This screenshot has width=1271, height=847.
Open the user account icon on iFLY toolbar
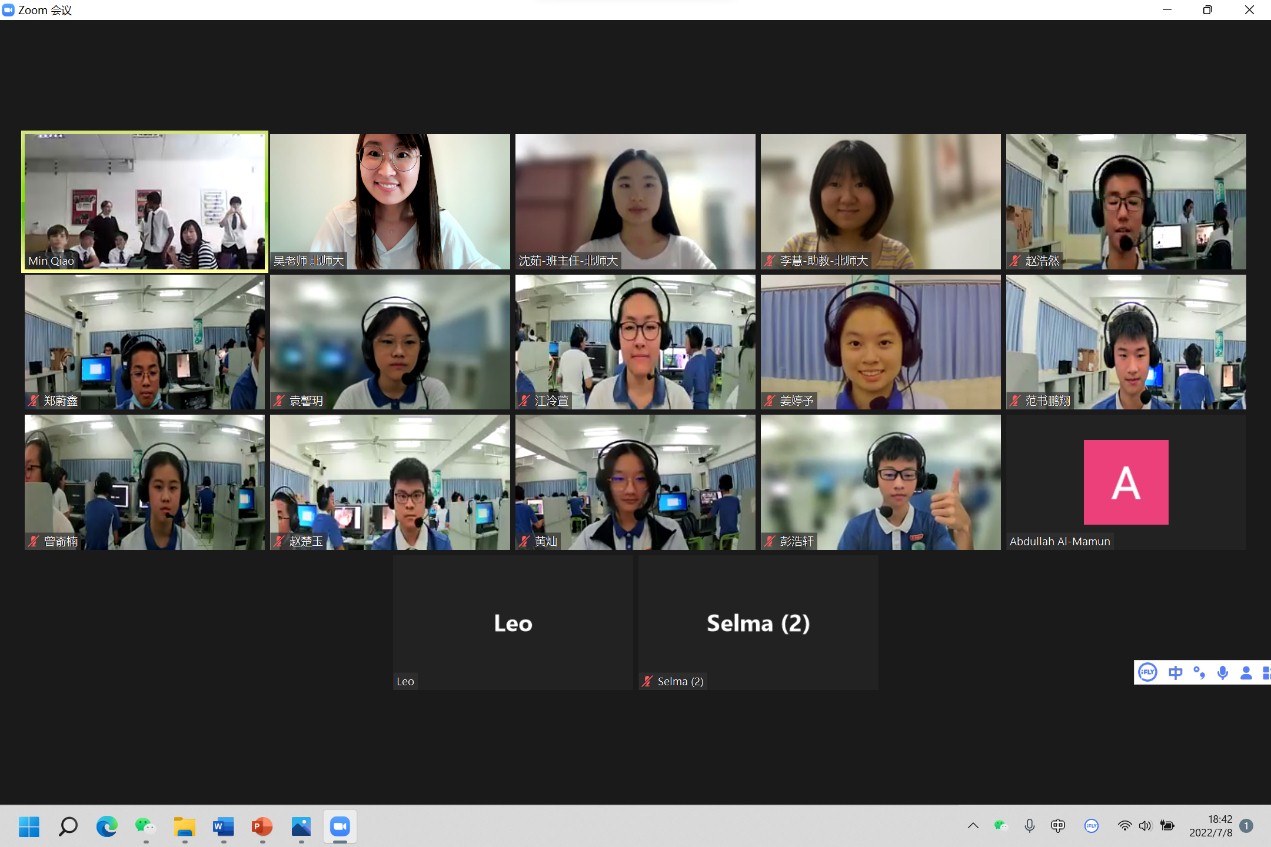pos(1246,673)
